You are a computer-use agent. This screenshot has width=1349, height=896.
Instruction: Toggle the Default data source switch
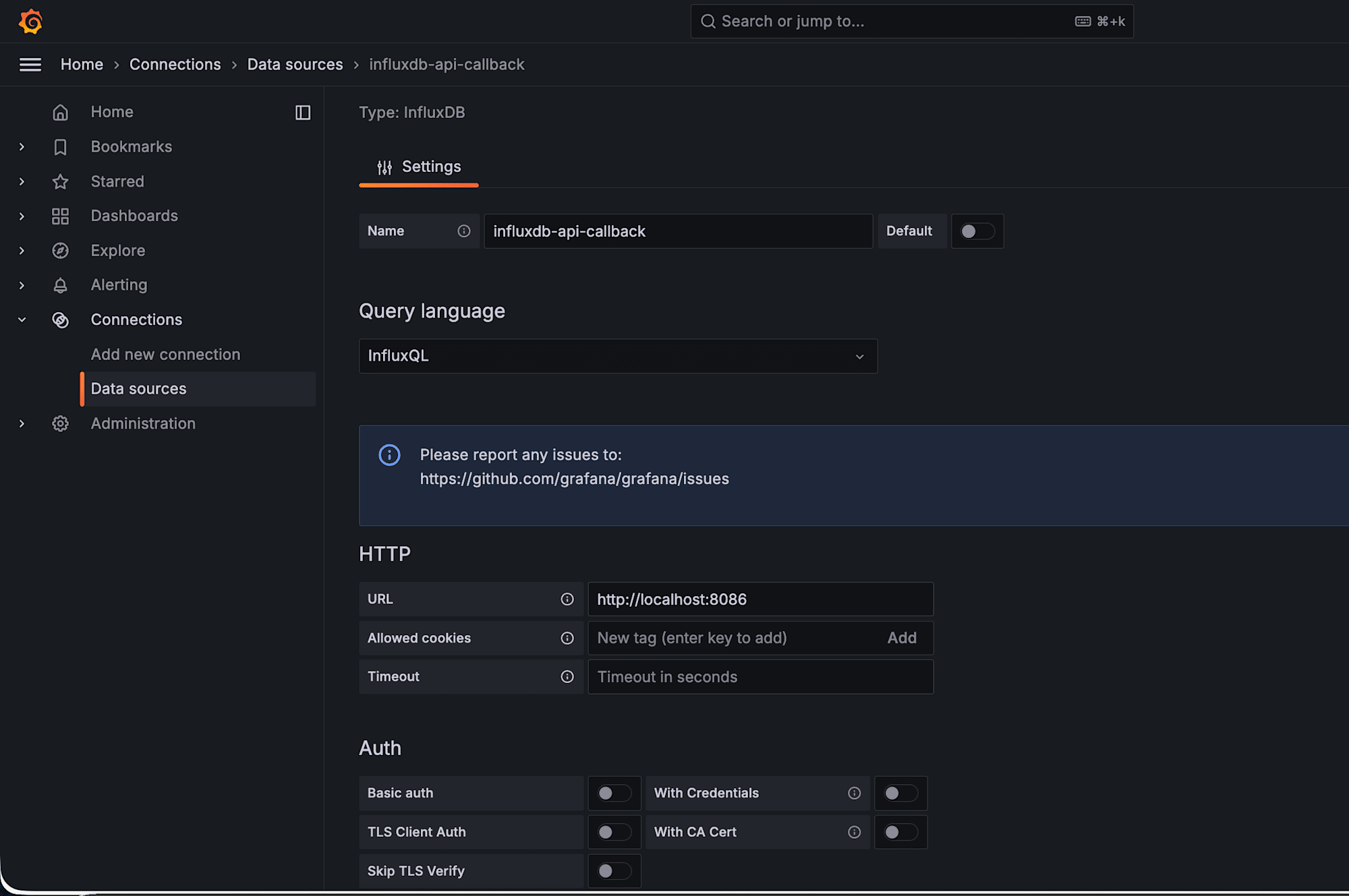977,231
